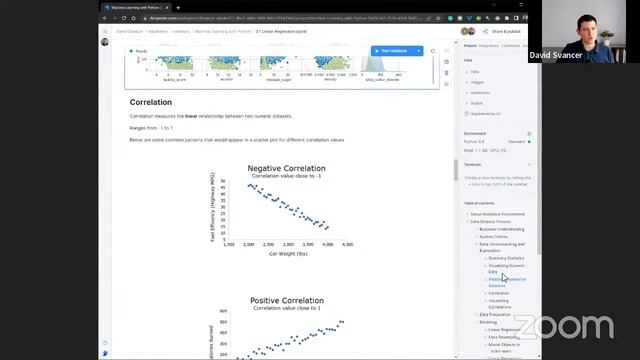Click the cell delete trash icon
Screen dimensions: 640x360
447,73
